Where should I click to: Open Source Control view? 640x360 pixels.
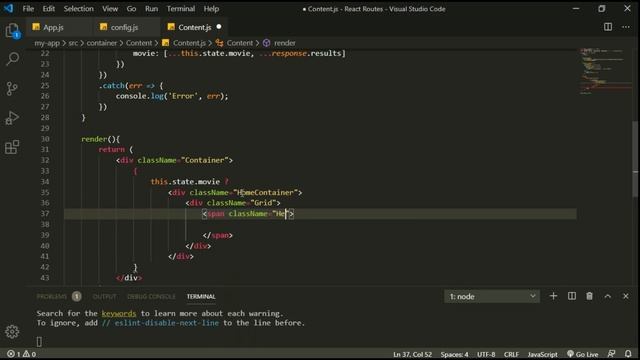[12, 89]
